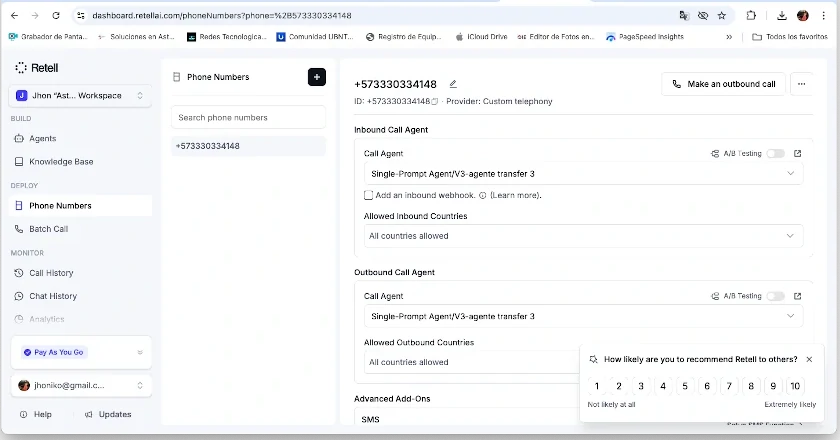Screen dimensions: 840x440
Task: Go back in browser history
Action: click(14, 16)
